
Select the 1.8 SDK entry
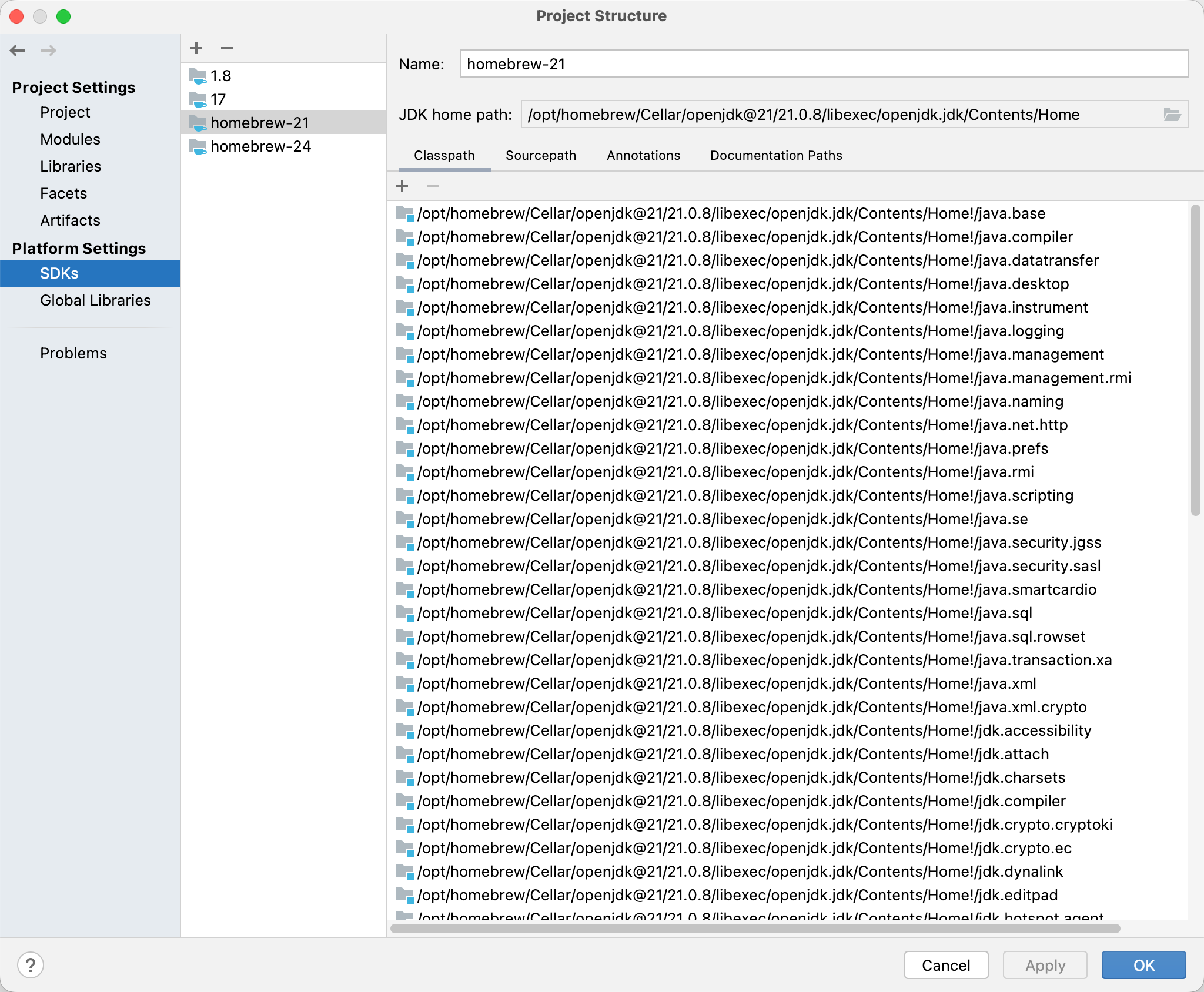(x=220, y=76)
